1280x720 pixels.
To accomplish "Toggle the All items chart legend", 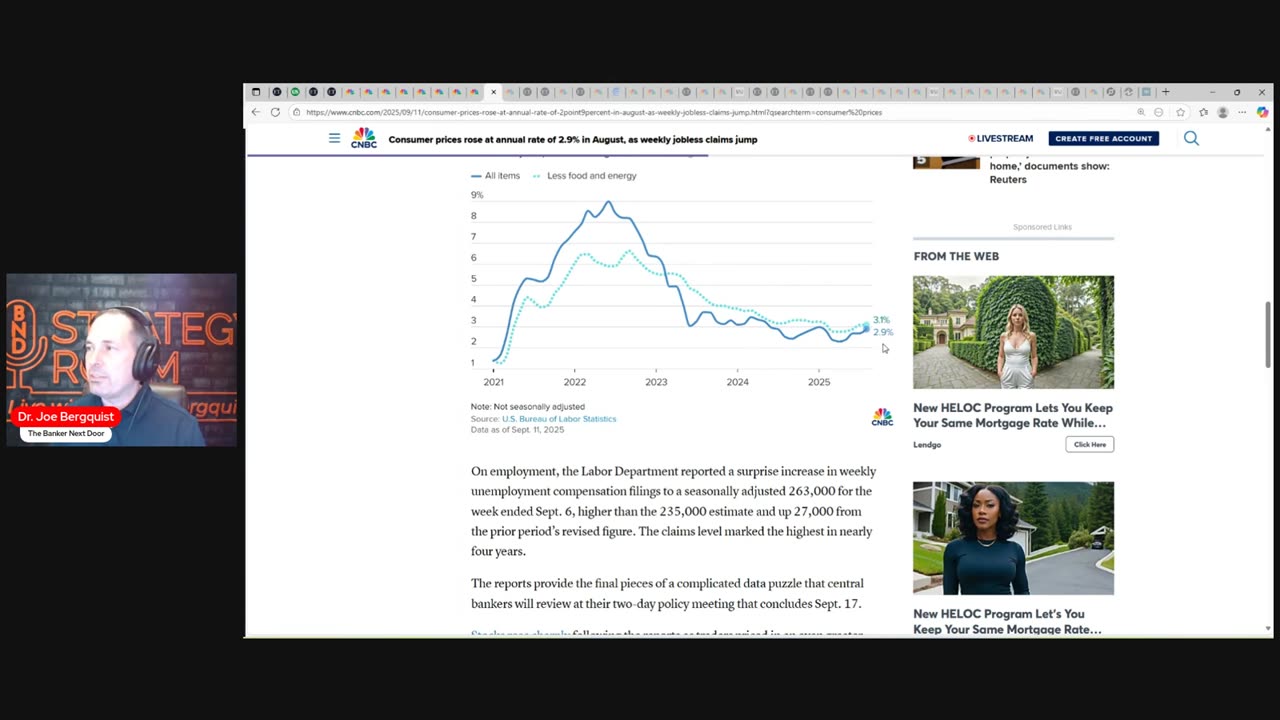I will (496, 176).
